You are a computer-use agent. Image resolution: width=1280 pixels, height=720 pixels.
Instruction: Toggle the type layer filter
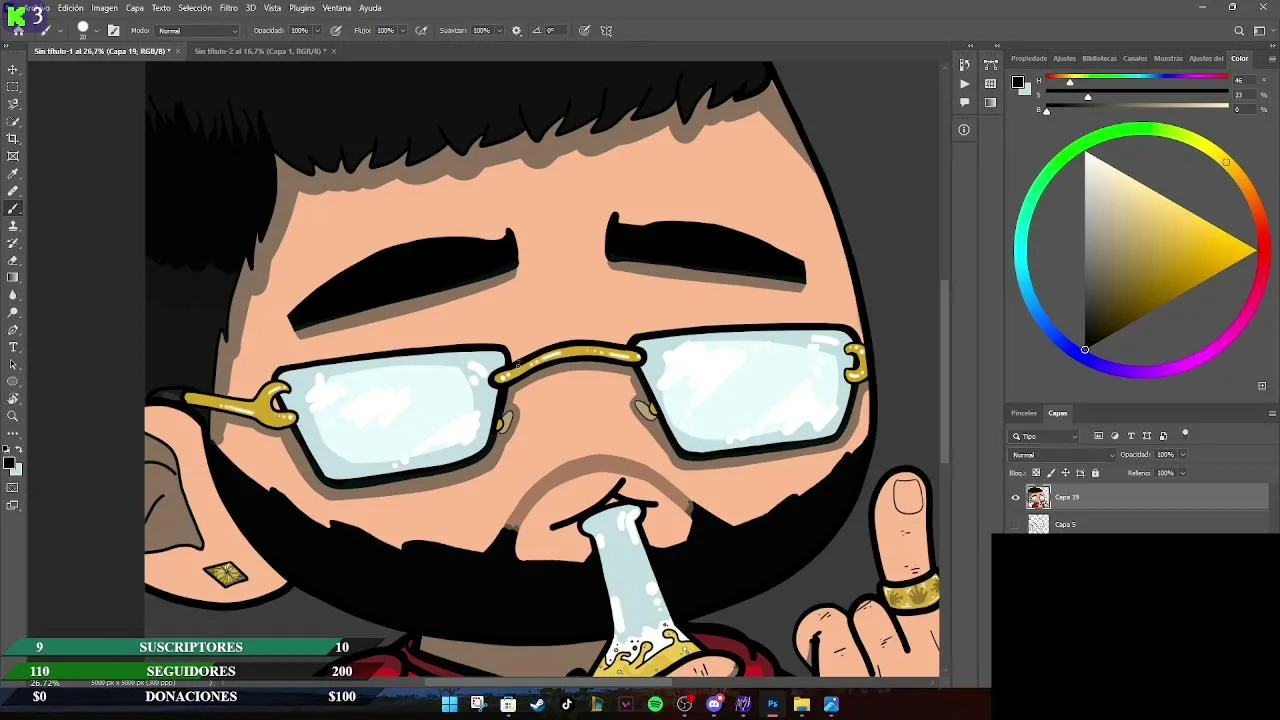pos(1131,436)
